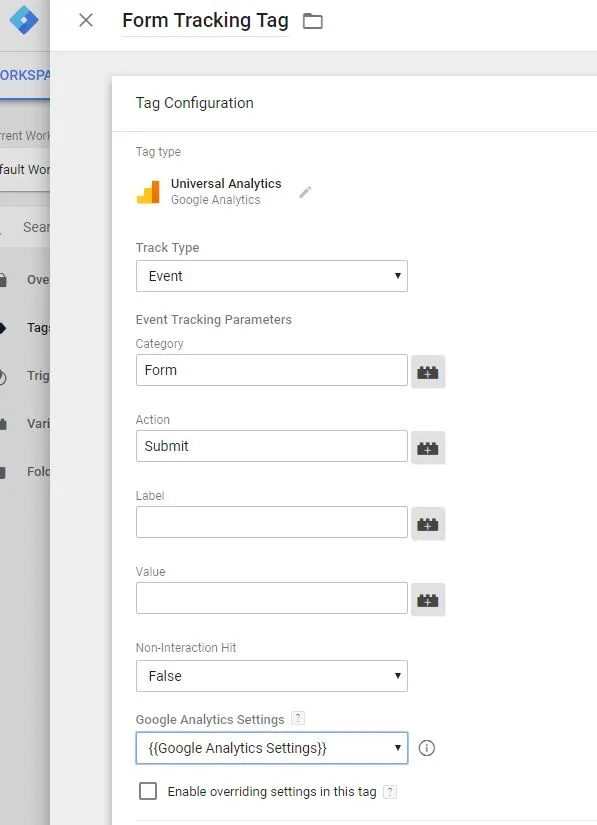This screenshot has width=597, height=825.
Task: Click the Google Tag Manager logo
Action: [x=24, y=20]
